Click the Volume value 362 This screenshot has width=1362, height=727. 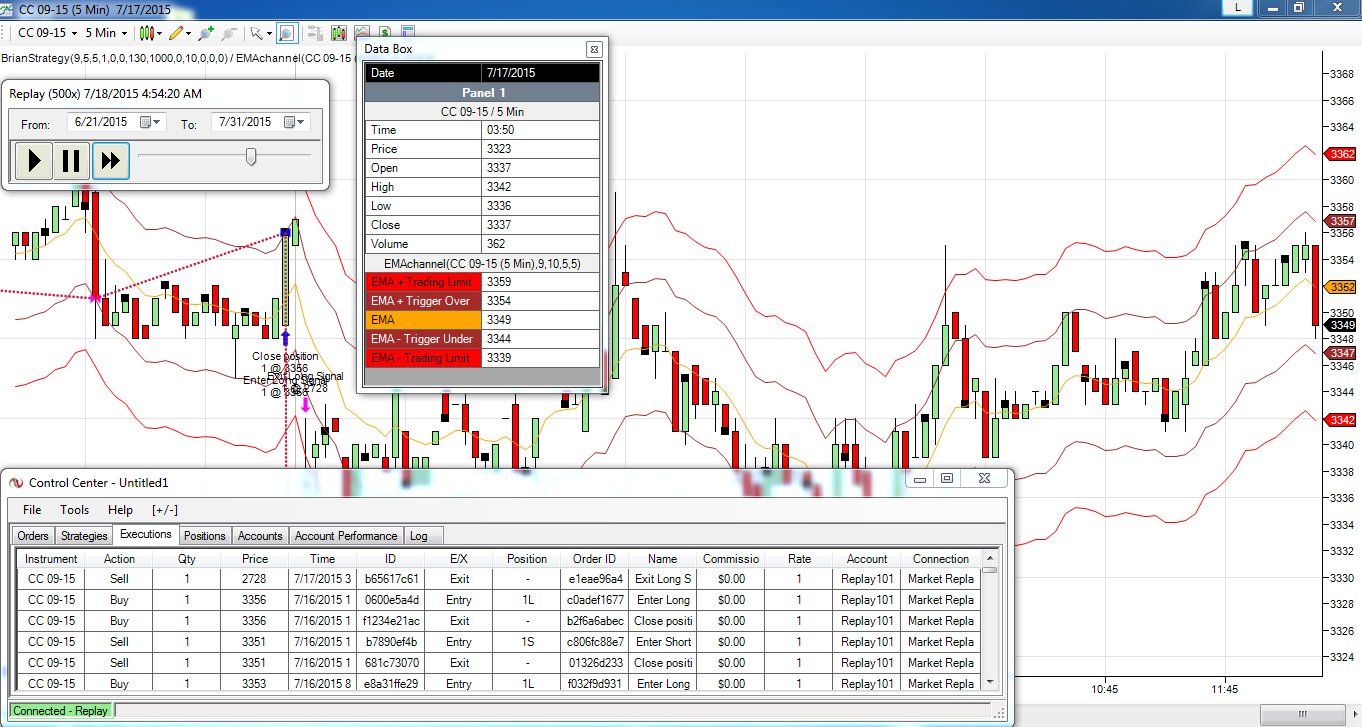pyautogui.click(x=541, y=244)
